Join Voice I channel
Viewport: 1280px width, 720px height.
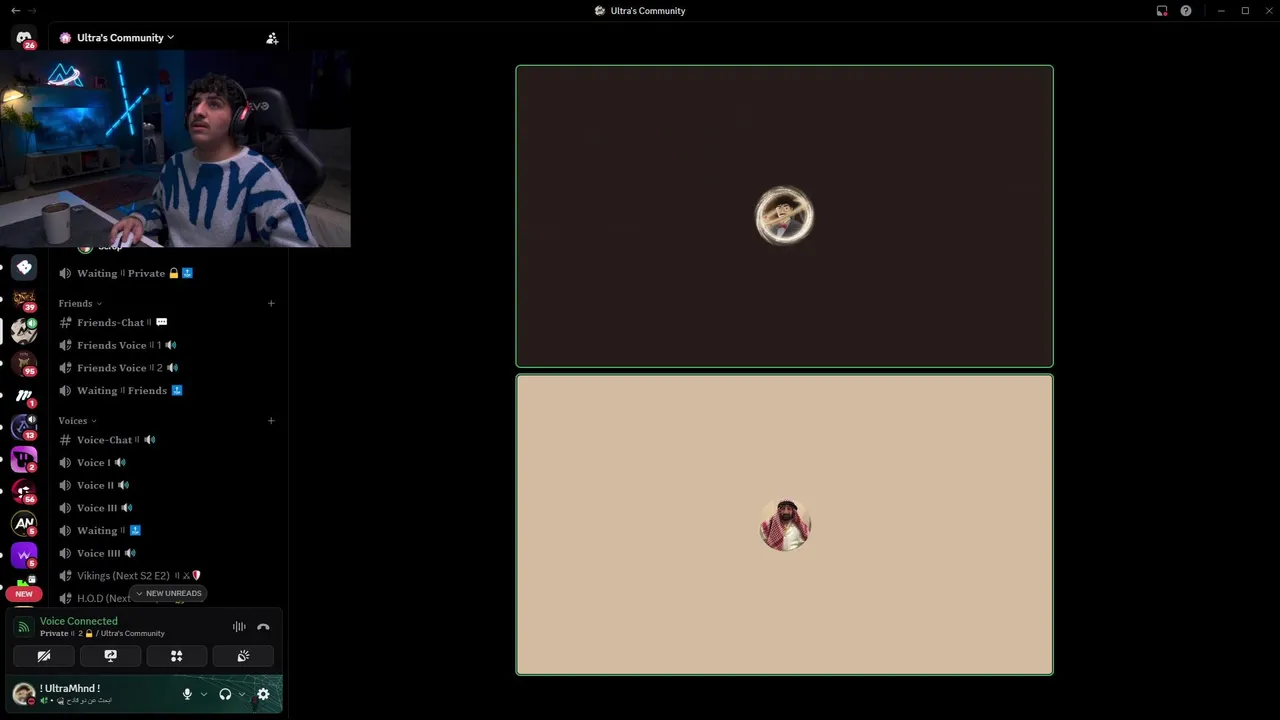tap(166, 463)
